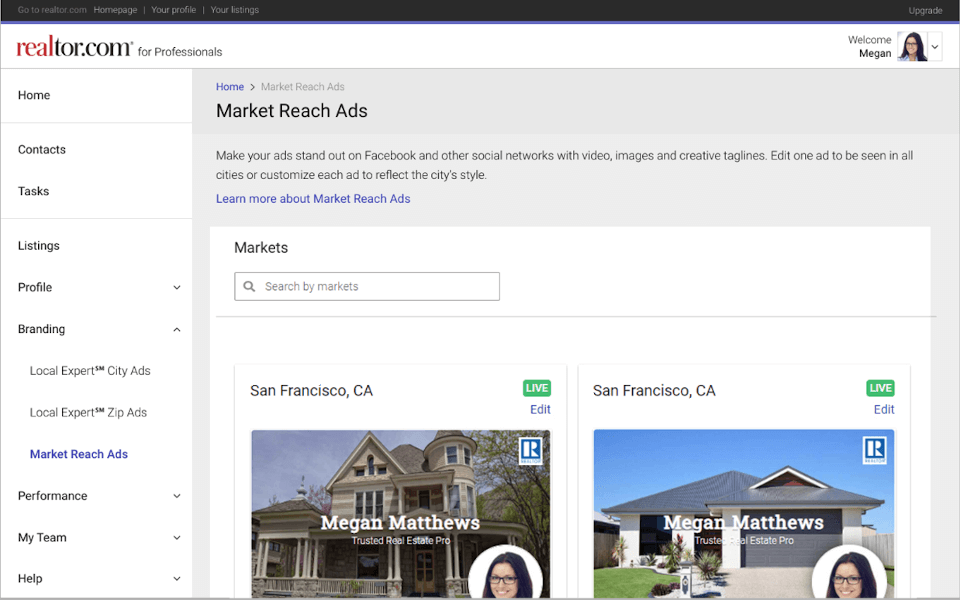Click the LIVE badge on the second San Francisco card
Image resolution: width=960 pixels, height=600 pixels.
coord(880,388)
